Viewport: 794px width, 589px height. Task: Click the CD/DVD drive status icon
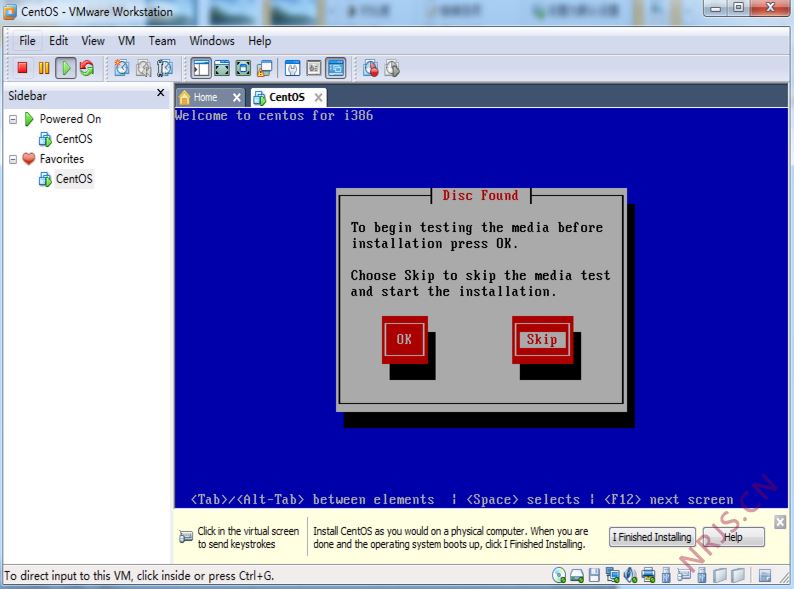(x=559, y=575)
